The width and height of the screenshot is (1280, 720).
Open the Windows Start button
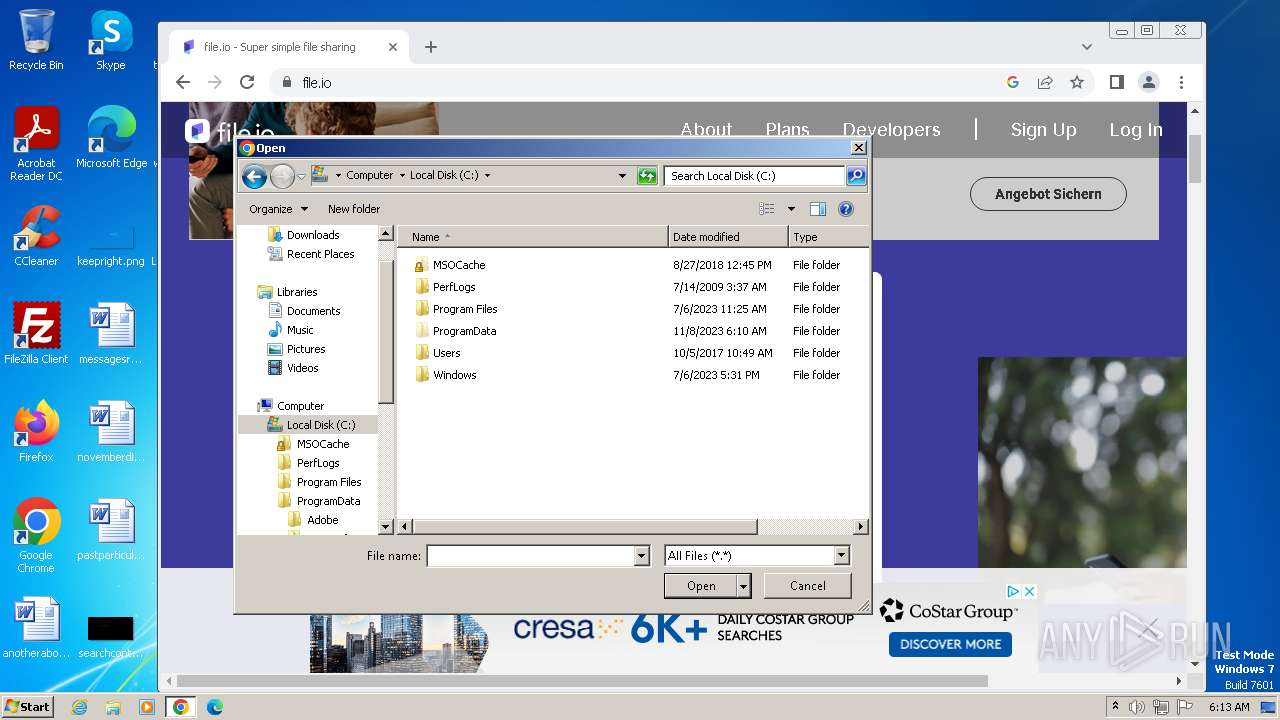coord(28,706)
